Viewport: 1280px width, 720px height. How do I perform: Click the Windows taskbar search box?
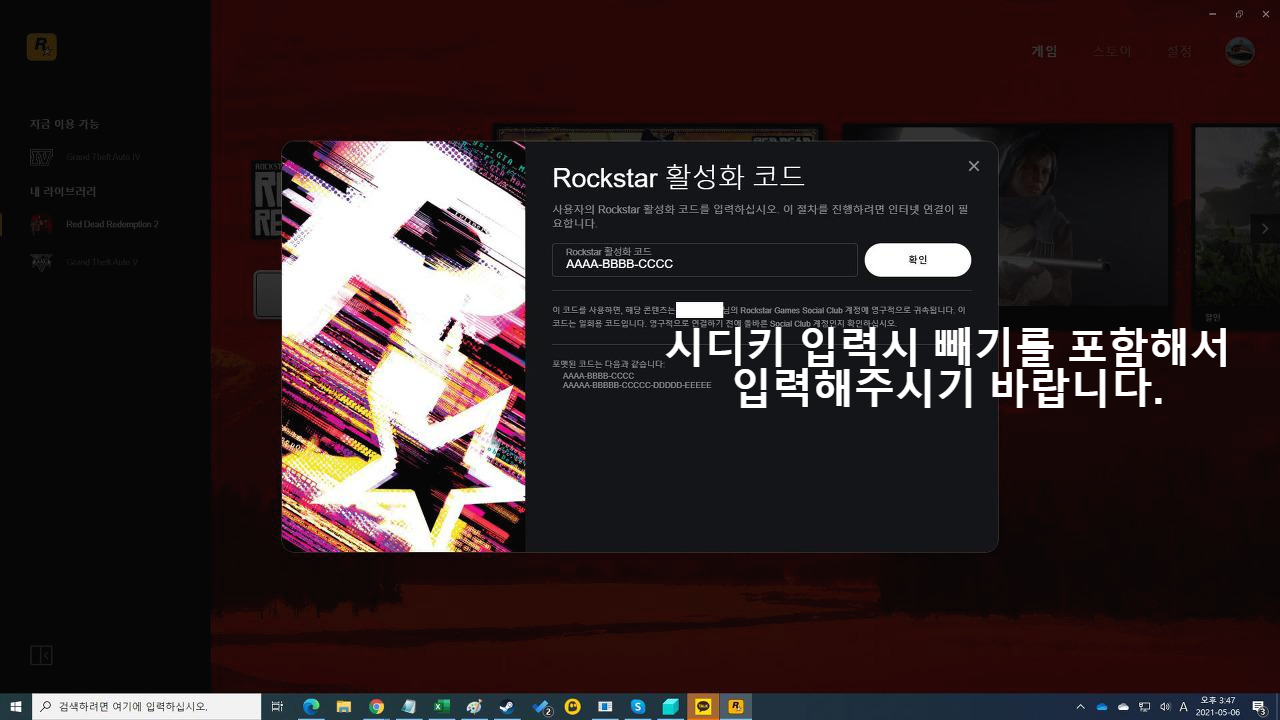coord(147,706)
